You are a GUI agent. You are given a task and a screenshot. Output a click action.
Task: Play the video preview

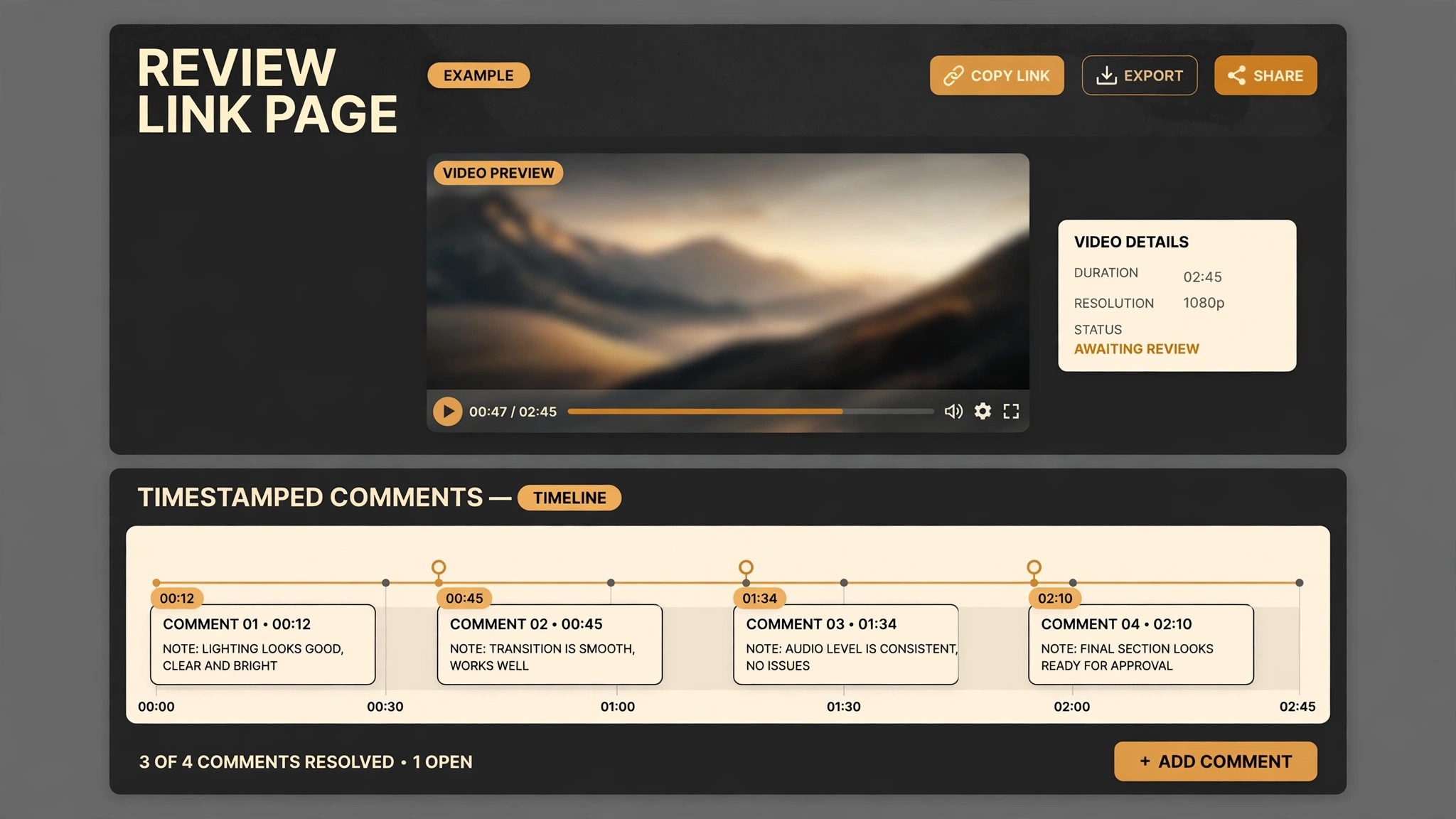(x=448, y=411)
